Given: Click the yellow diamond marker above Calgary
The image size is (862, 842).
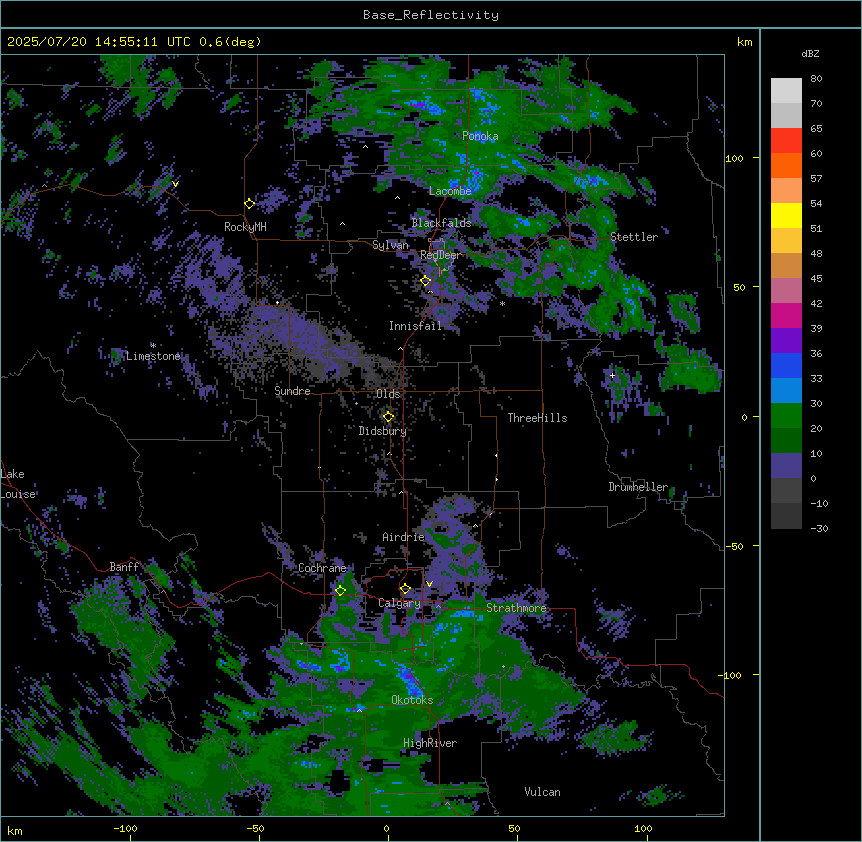Looking at the screenshot, I should click(x=405, y=589).
